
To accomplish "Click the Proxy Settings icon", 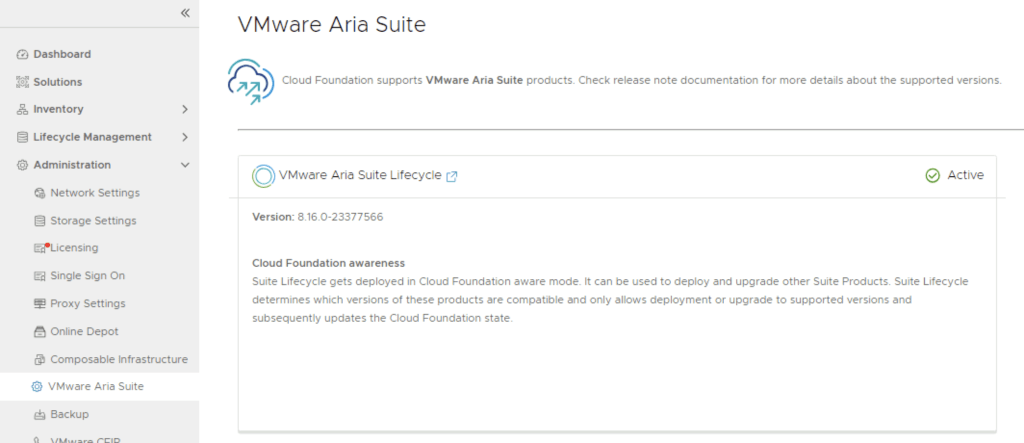I will click(x=40, y=304).
